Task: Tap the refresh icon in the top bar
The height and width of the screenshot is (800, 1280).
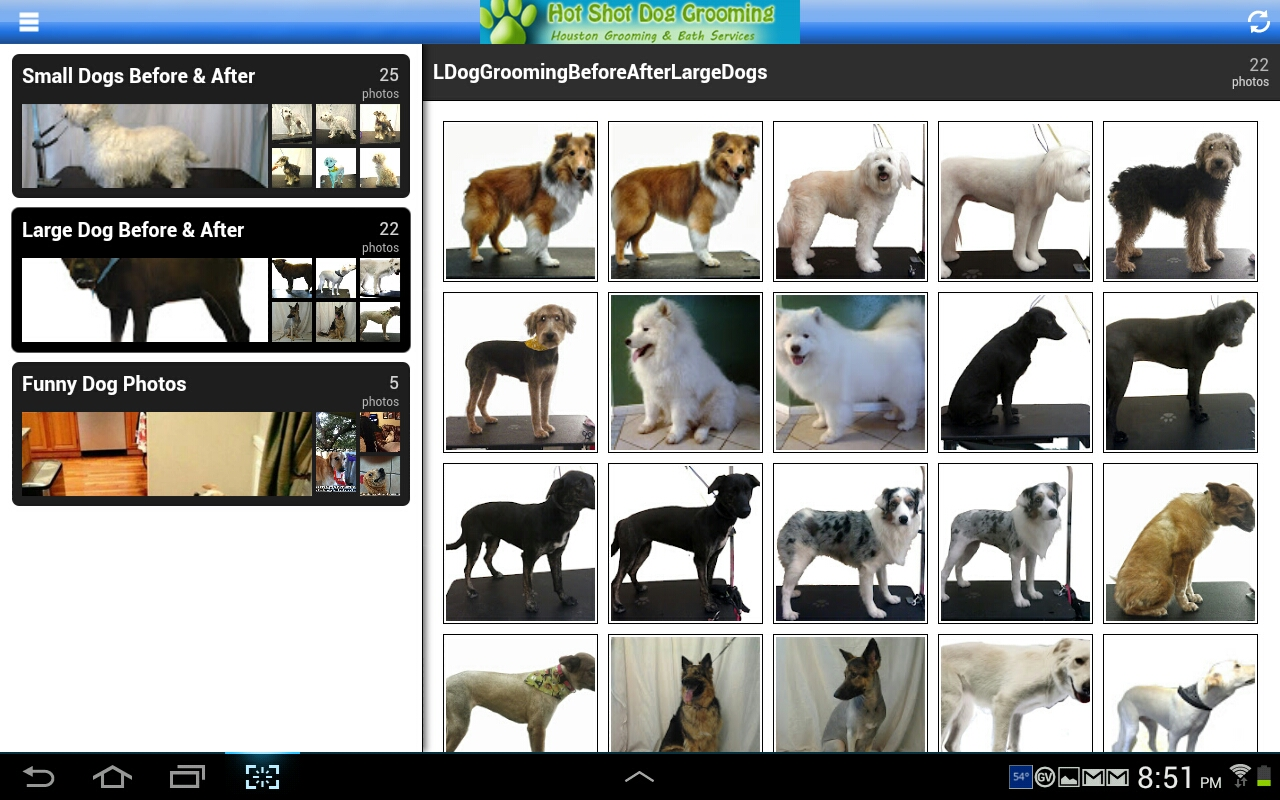Action: pos(1258,21)
